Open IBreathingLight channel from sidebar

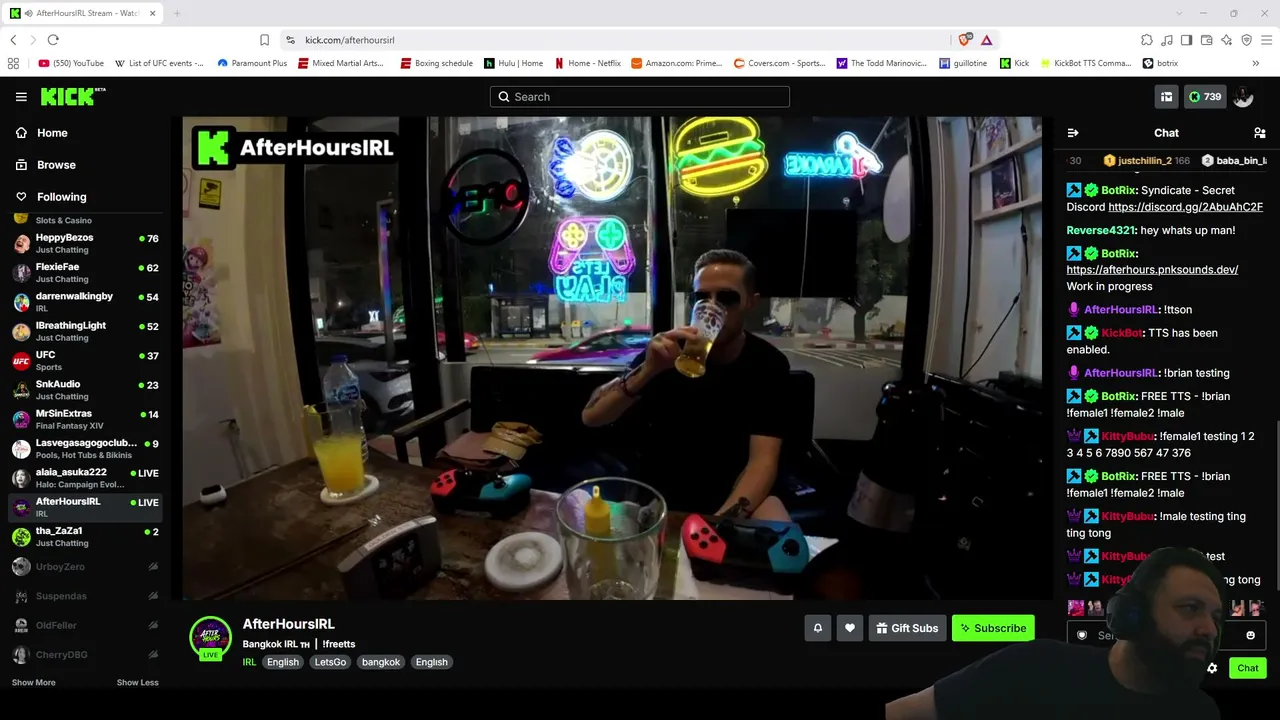(85, 331)
